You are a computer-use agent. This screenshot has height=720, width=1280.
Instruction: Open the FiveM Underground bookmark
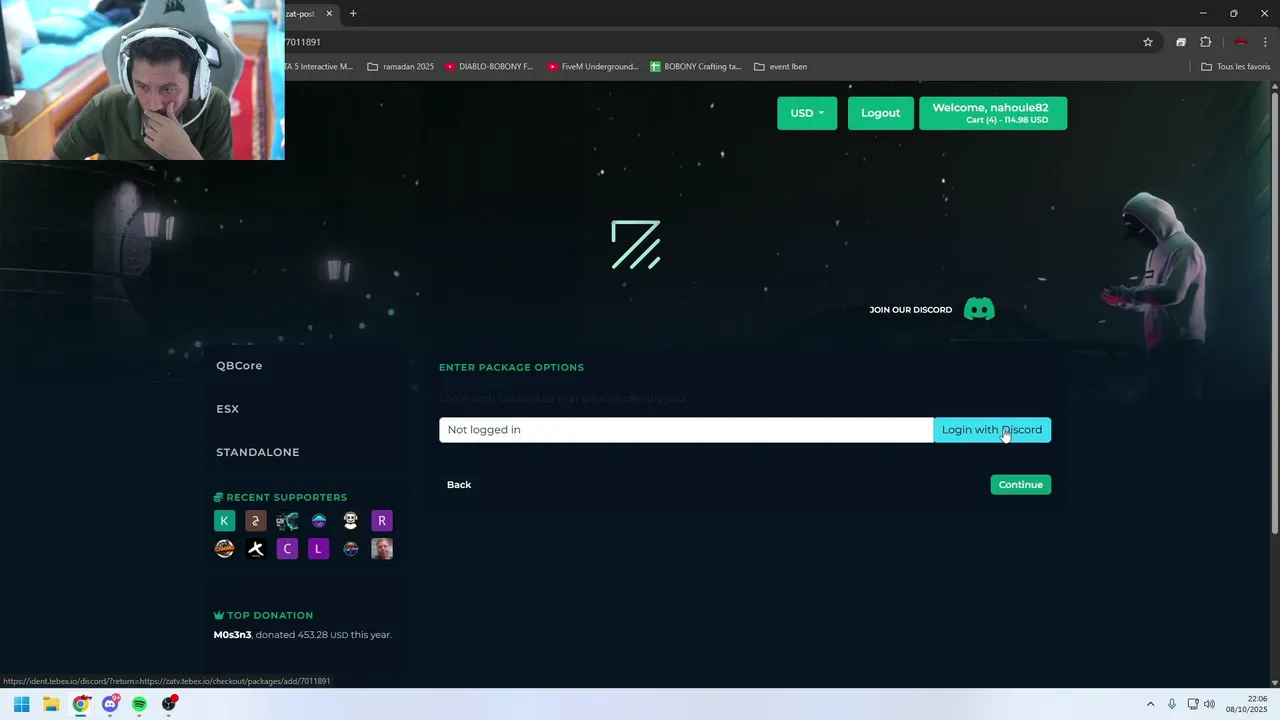click(x=593, y=67)
